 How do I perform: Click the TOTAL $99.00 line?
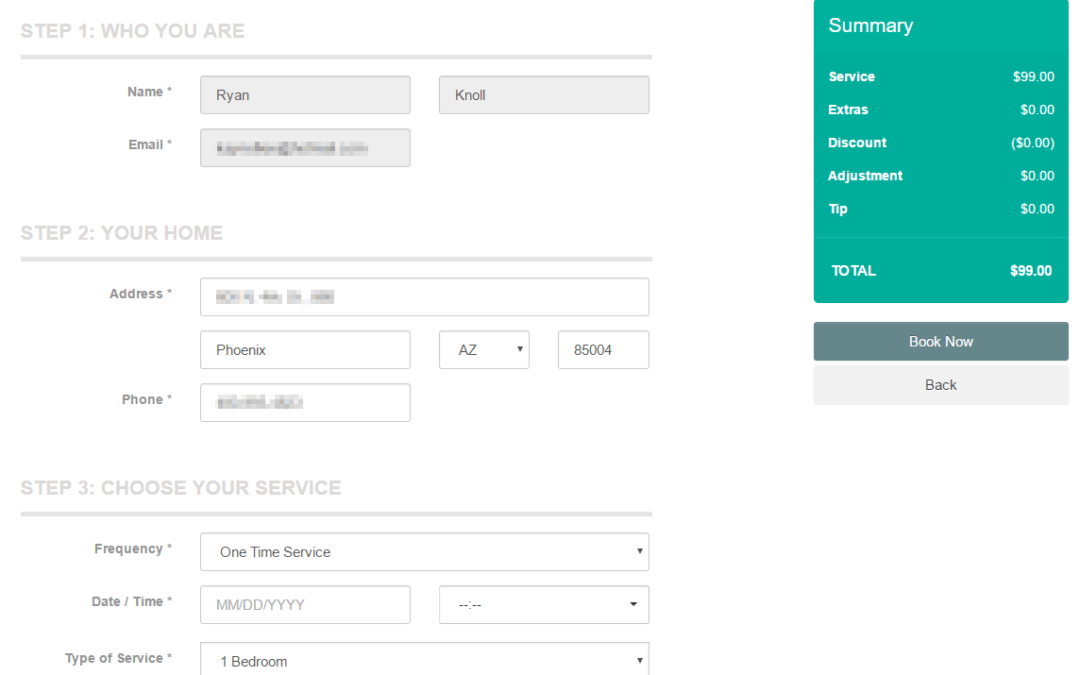[940, 270]
